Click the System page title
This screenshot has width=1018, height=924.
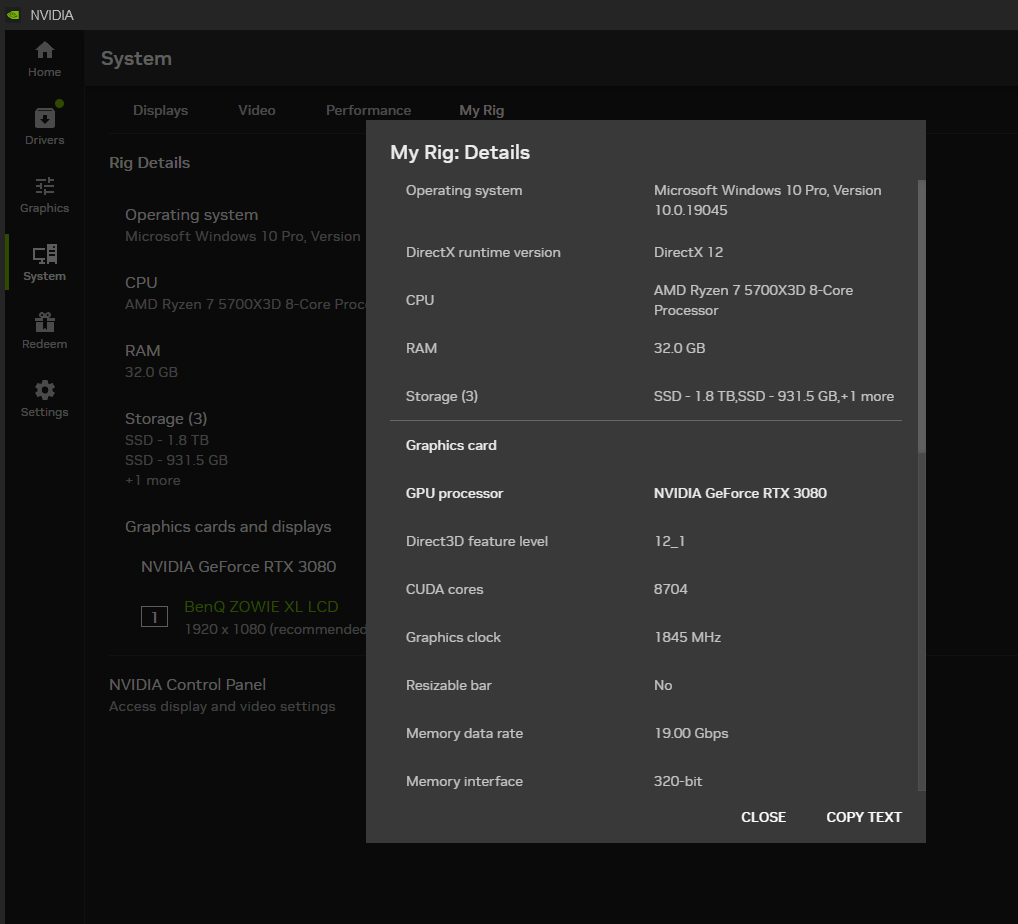coord(136,58)
